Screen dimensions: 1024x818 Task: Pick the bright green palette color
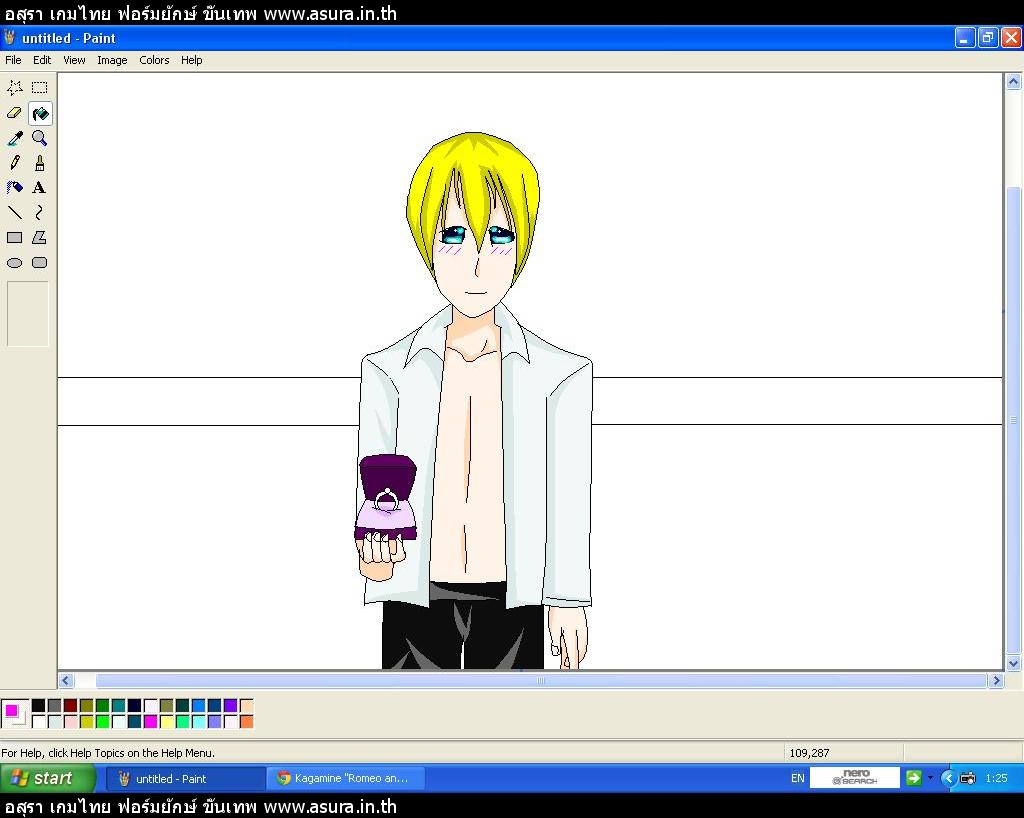click(103, 721)
